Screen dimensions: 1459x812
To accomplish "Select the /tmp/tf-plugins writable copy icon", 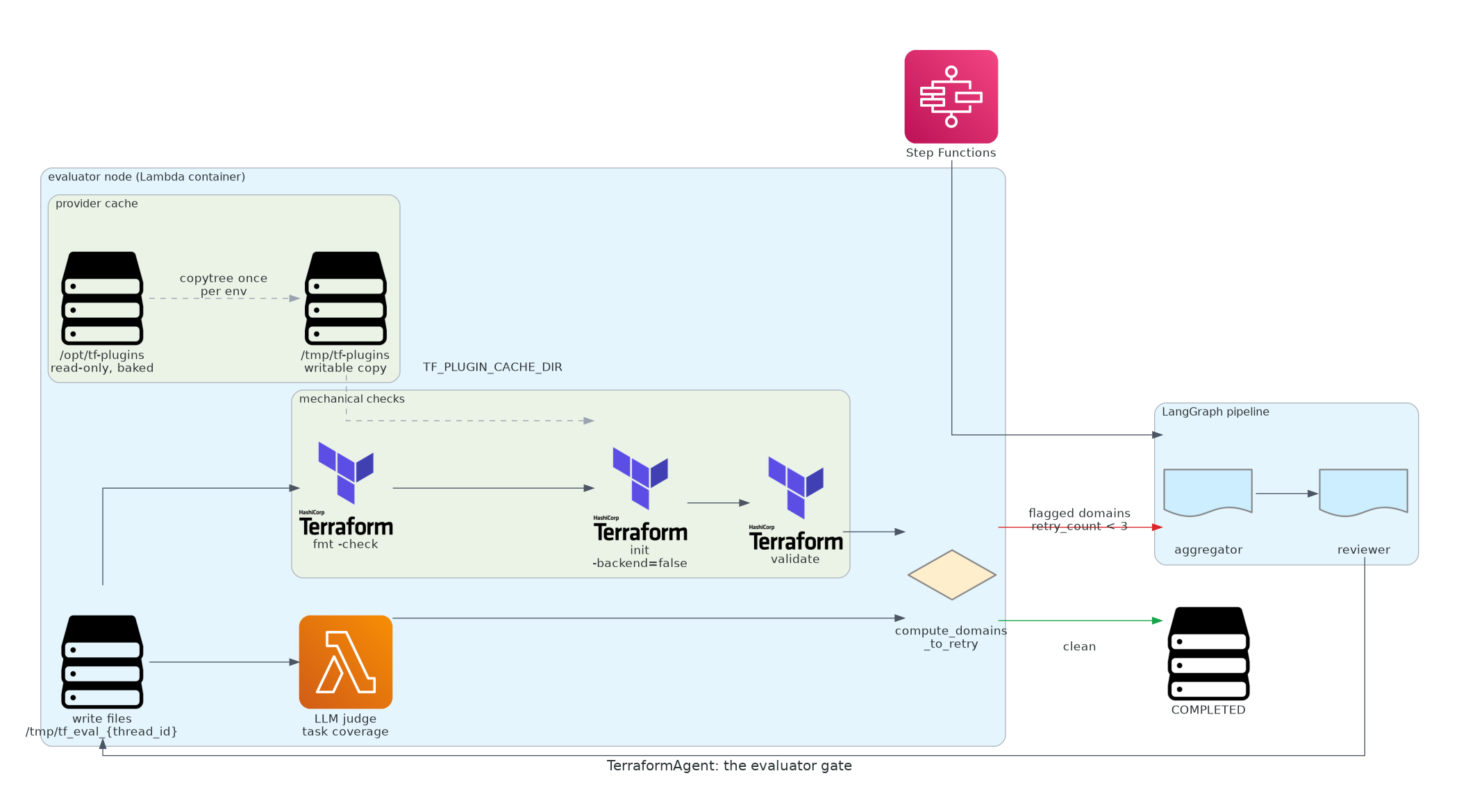I will 346,298.
